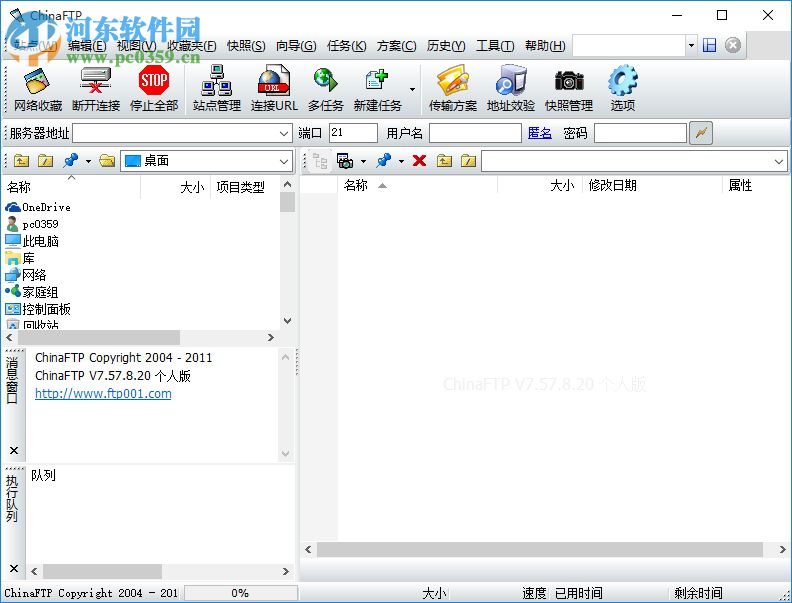Open the 桌面 local path dropdown
Image resolution: width=792 pixels, height=603 pixels.
[x=284, y=162]
